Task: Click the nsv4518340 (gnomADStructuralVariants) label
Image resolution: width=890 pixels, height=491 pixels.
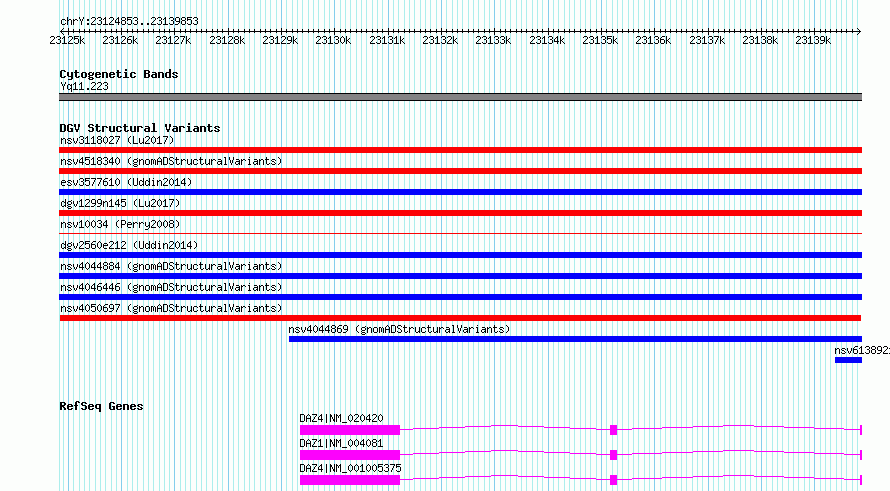Action: [x=171, y=161]
